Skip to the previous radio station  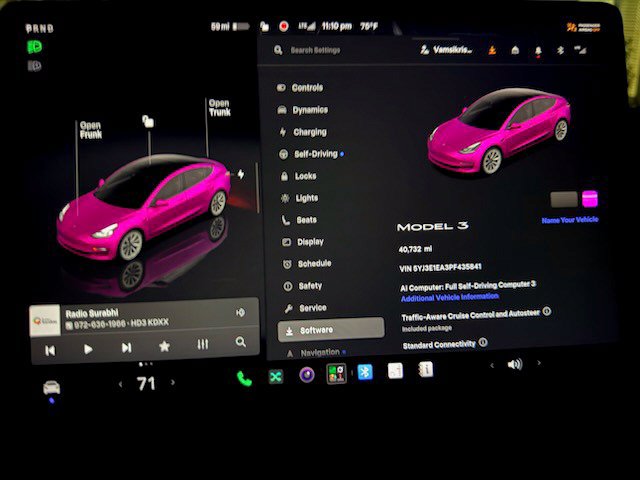tap(50, 351)
